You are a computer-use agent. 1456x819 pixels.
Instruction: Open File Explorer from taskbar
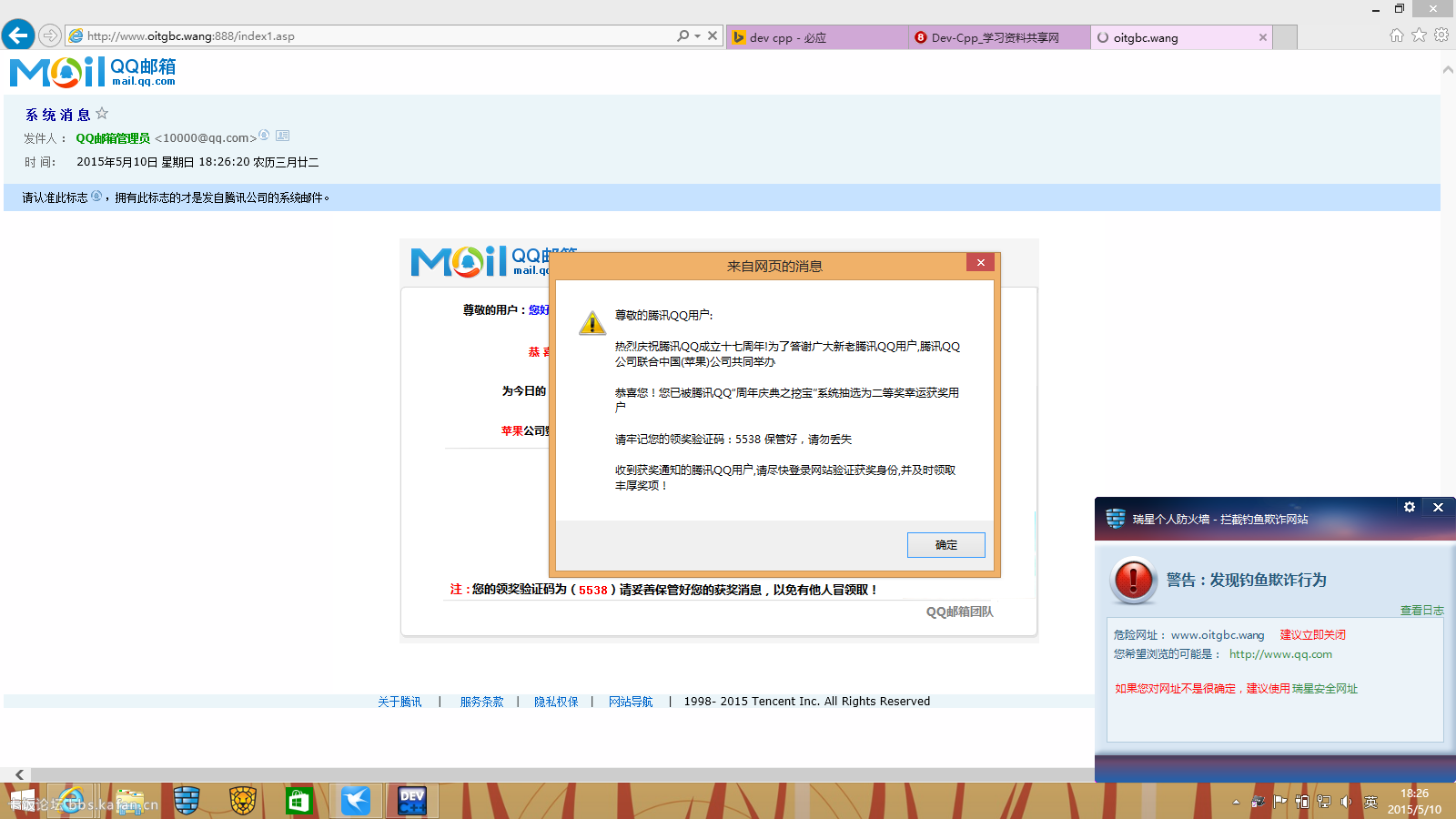[x=129, y=801]
